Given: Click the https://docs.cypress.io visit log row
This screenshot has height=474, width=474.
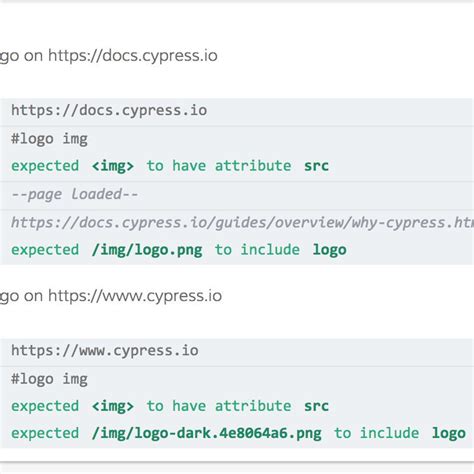Looking at the screenshot, I should tap(237, 112).
